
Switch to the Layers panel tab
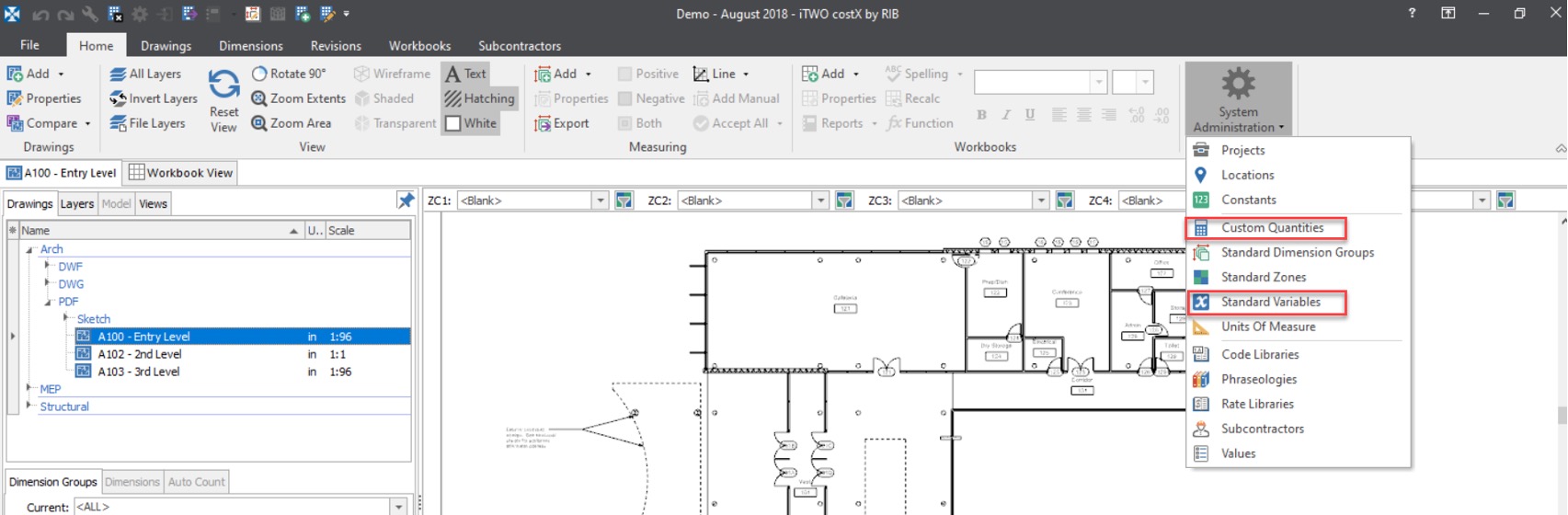[77, 204]
